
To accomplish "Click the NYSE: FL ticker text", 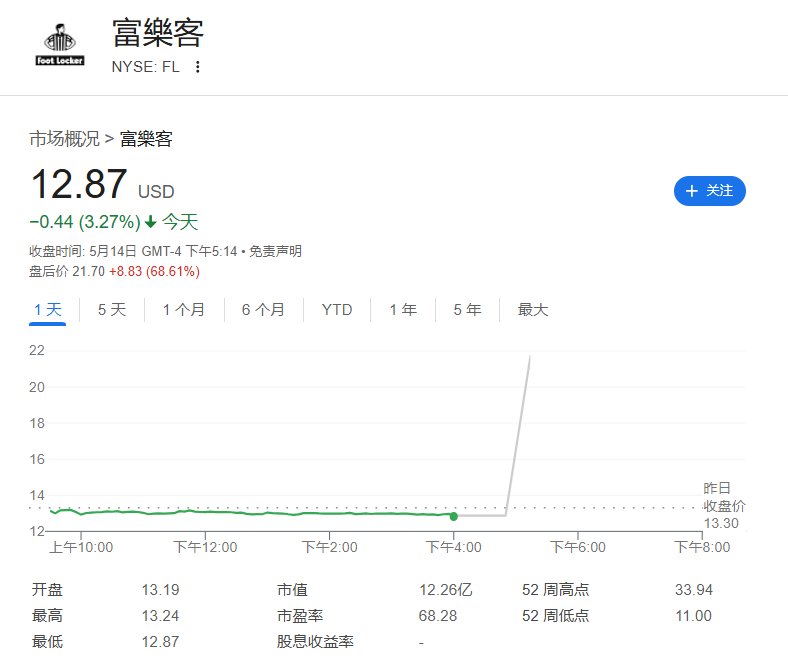I will click(x=145, y=67).
